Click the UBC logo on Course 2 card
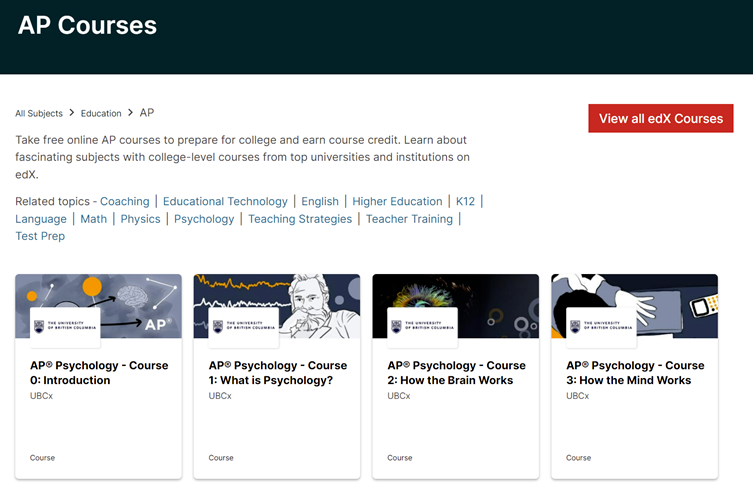The image size is (753, 489). point(420,325)
